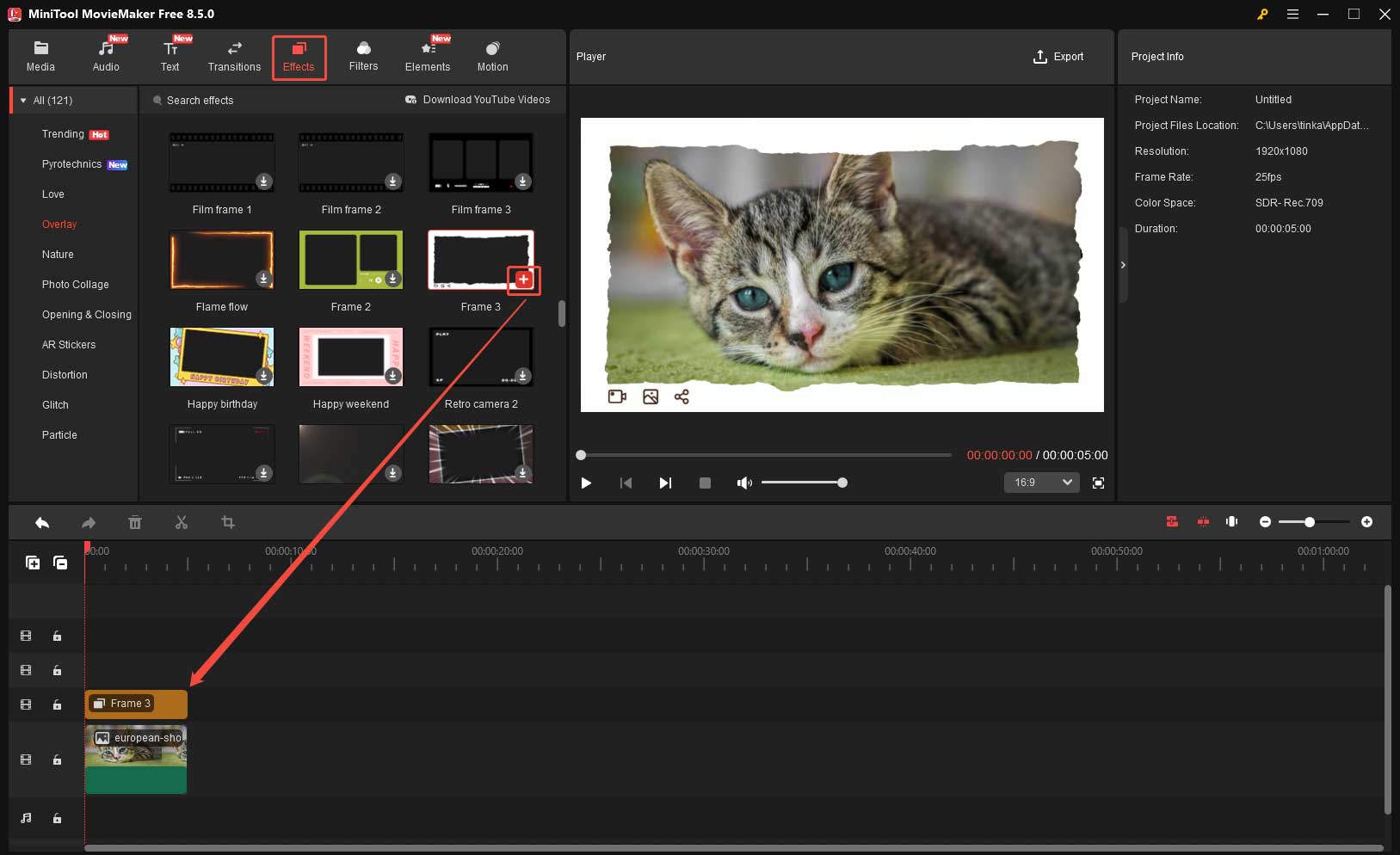Click the Export button
1400x855 pixels.
point(1059,57)
